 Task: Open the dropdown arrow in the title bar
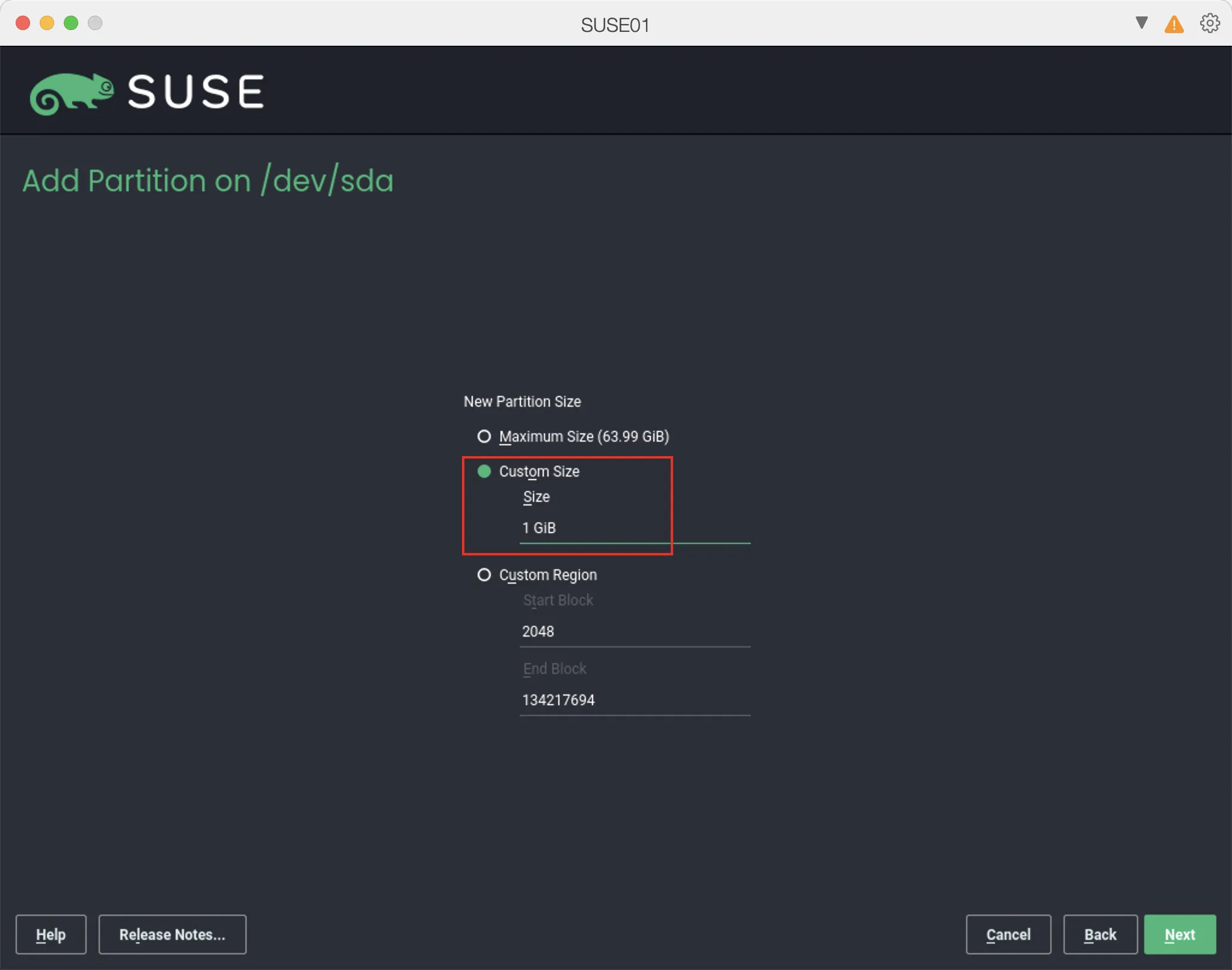tap(1141, 23)
